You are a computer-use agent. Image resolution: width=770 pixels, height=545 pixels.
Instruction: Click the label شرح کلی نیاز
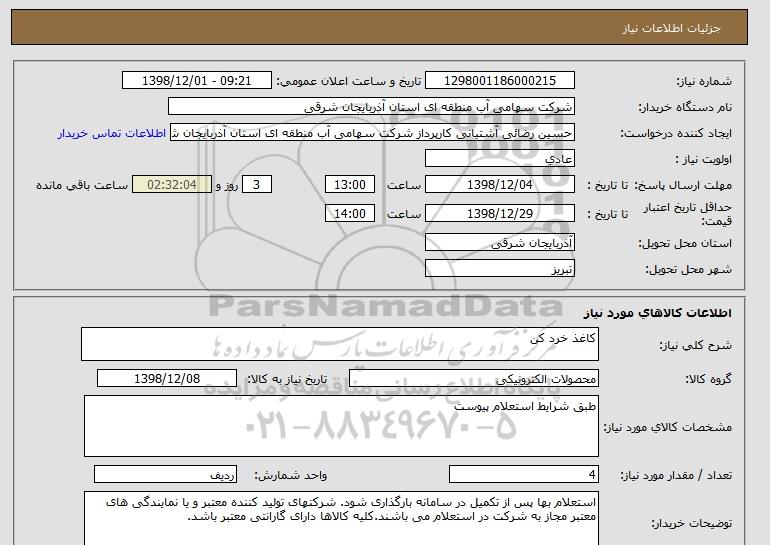pos(695,345)
